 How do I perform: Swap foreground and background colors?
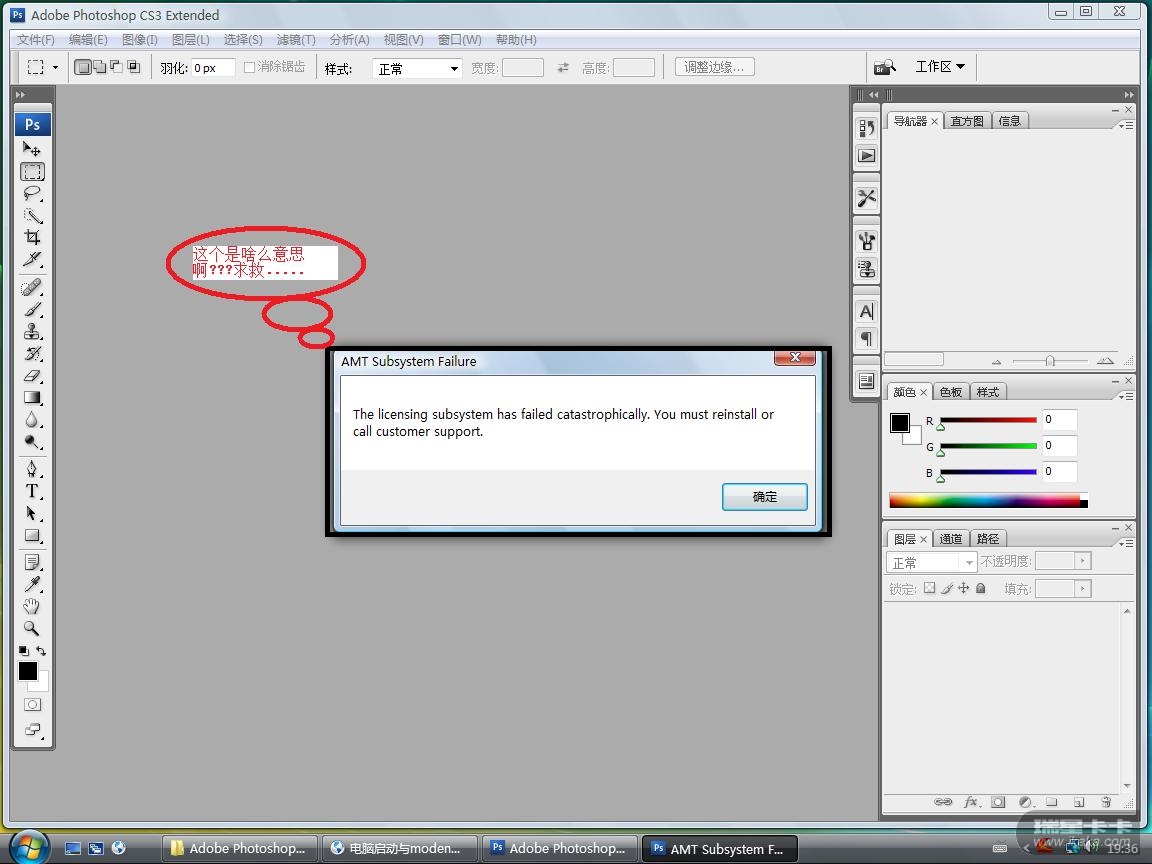click(x=41, y=651)
